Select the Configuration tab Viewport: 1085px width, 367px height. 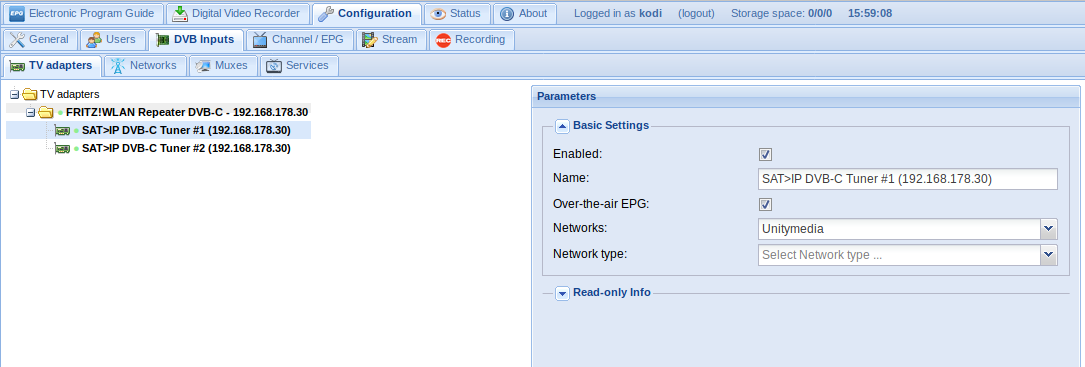point(367,13)
